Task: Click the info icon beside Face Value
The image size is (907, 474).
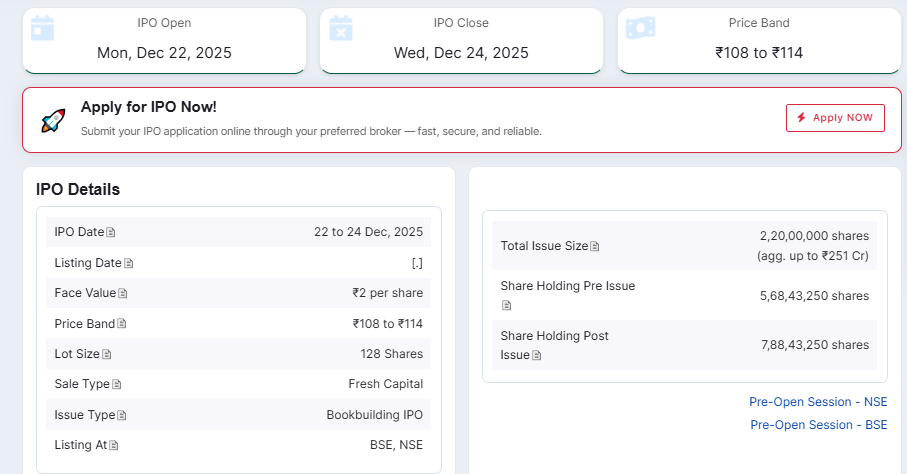Action: click(x=123, y=294)
